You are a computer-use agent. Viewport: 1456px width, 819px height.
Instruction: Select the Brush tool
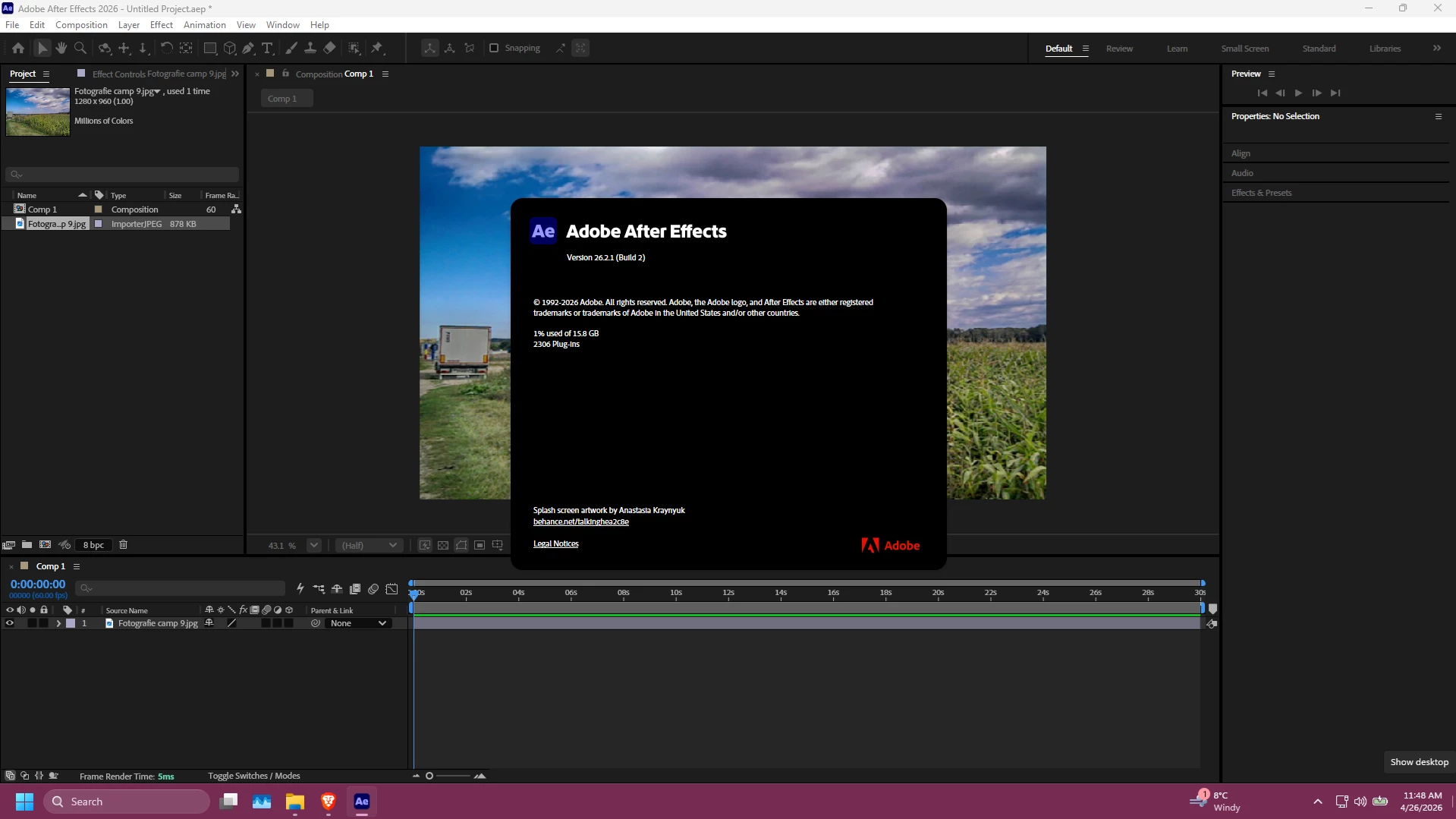pyautogui.click(x=291, y=48)
